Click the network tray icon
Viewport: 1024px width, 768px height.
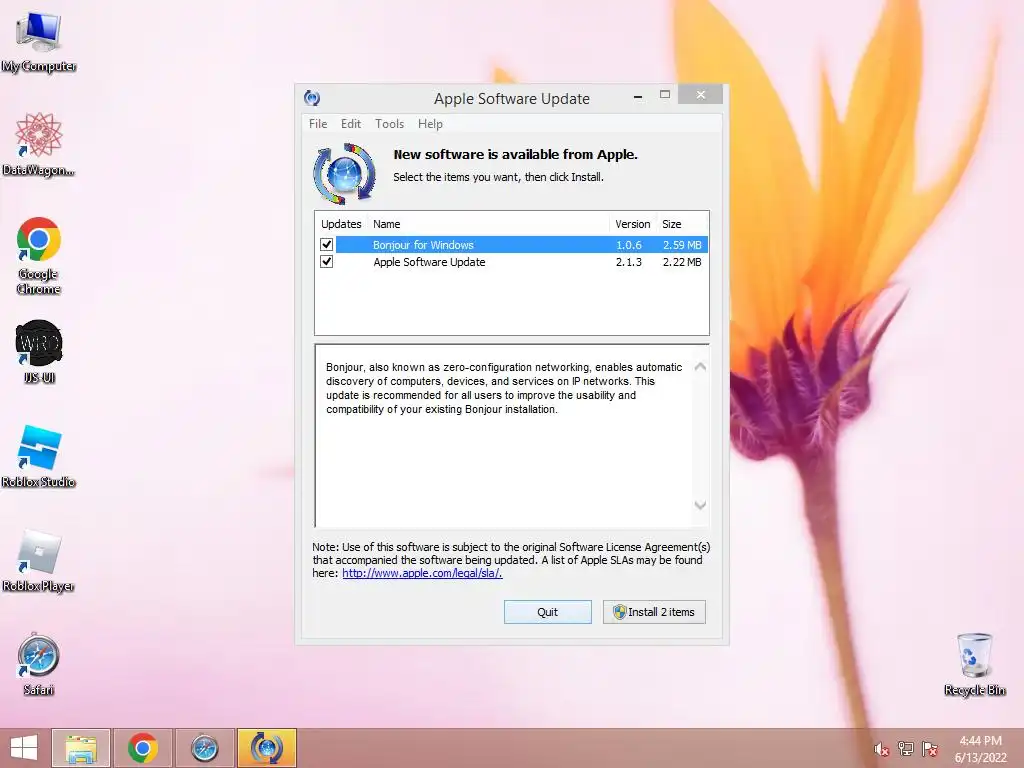(x=906, y=749)
